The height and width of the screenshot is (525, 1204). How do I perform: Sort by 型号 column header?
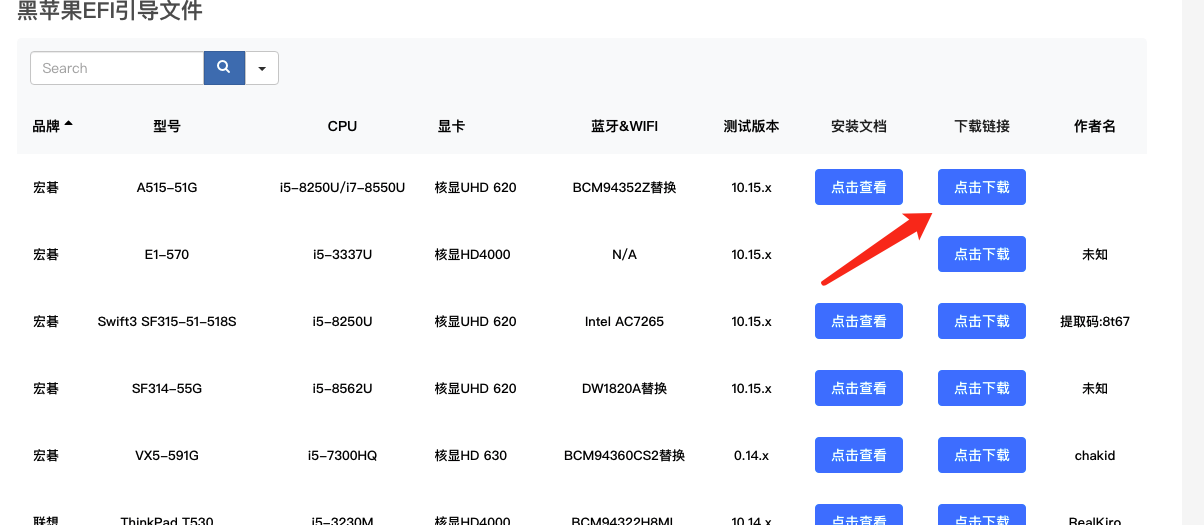167,126
